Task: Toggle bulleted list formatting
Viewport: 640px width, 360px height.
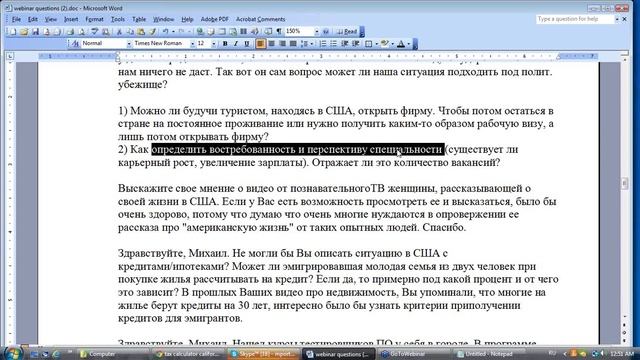Action: pyautogui.click(x=333, y=43)
